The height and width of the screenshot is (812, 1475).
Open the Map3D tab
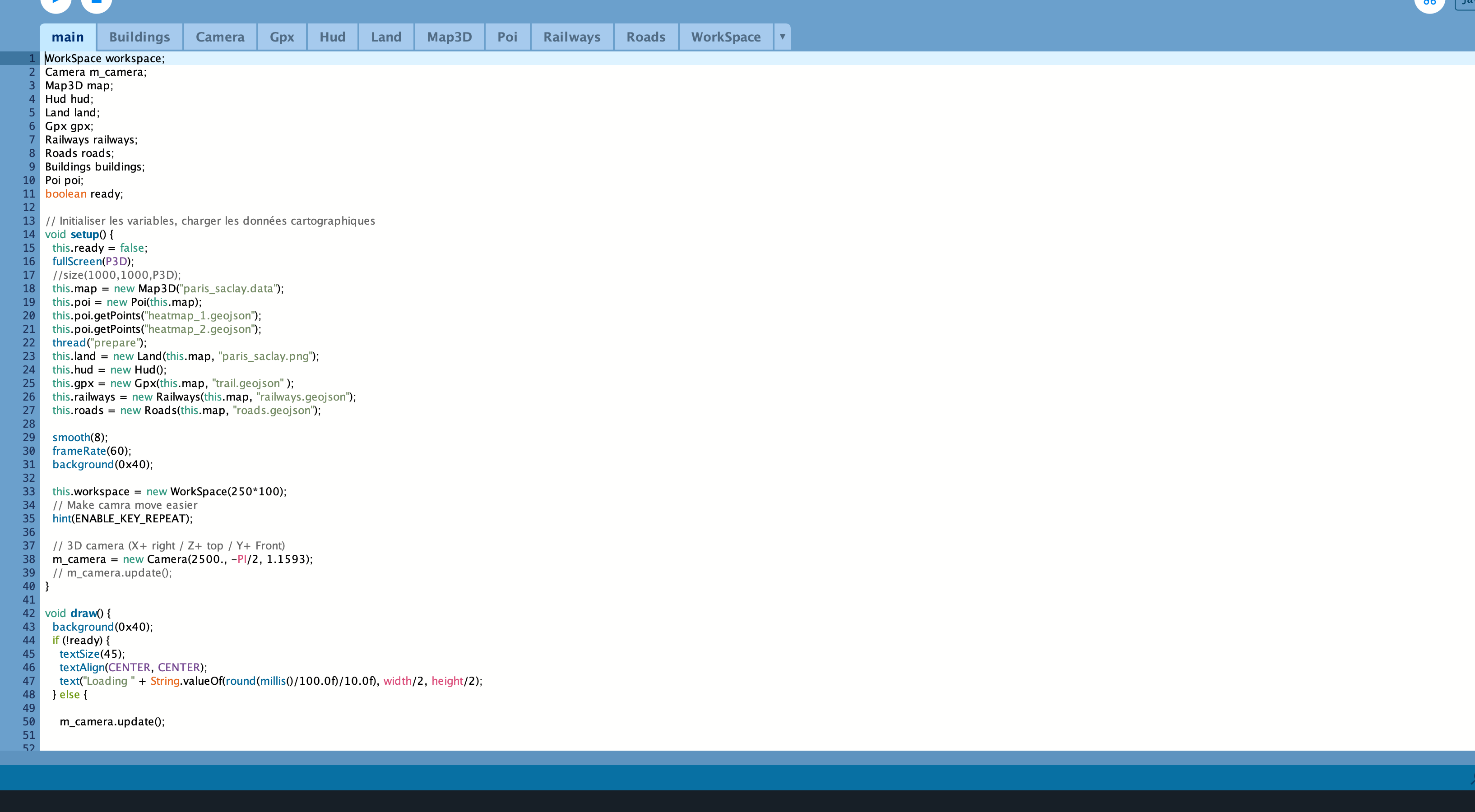[449, 37]
